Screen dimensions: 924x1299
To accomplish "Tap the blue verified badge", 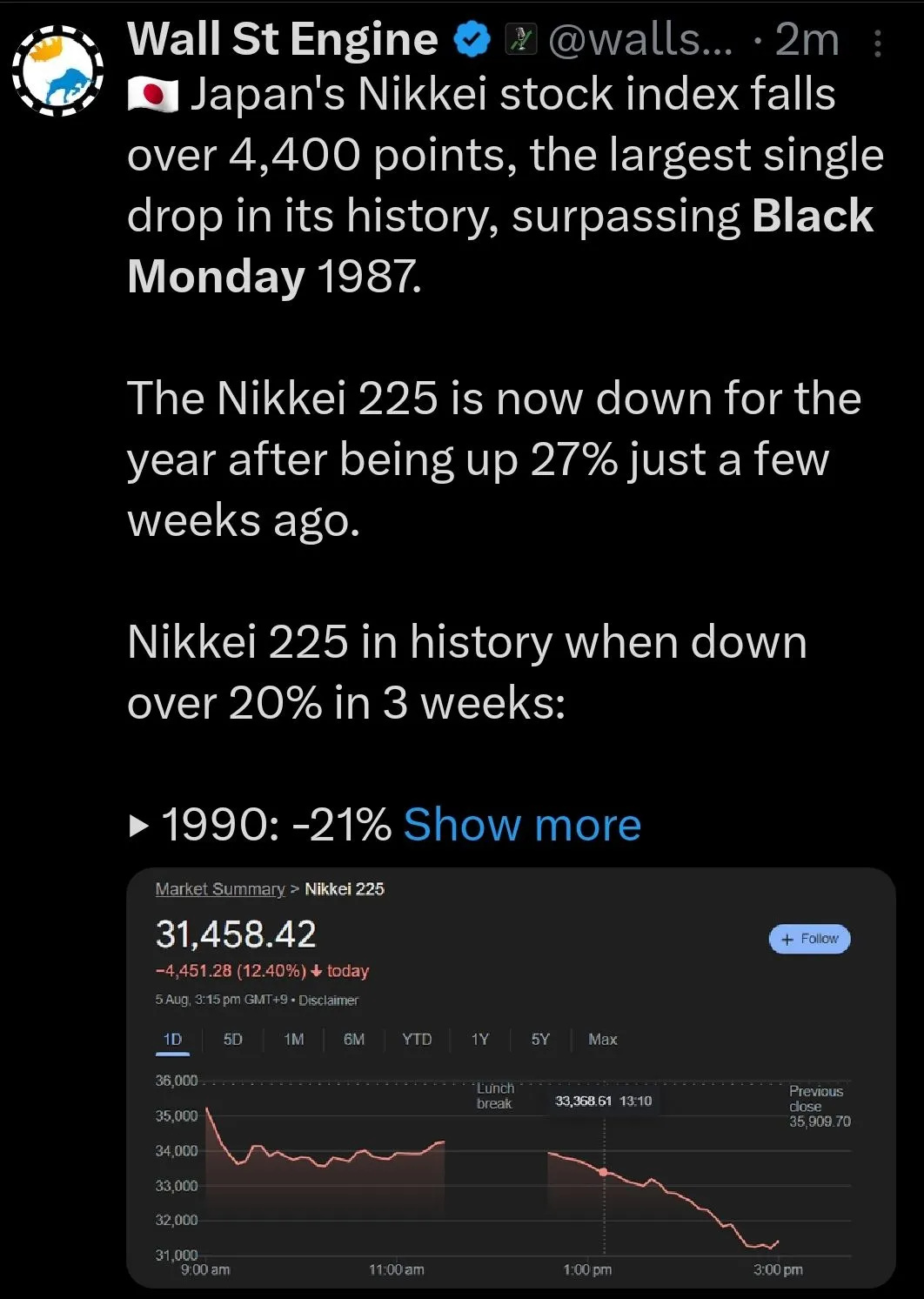I will (x=472, y=39).
